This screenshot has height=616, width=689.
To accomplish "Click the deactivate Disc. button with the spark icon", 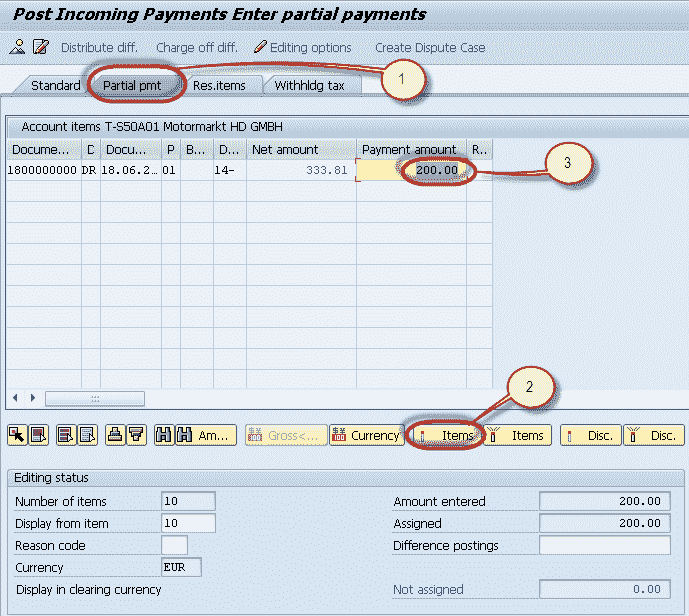I will pos(654,435).
